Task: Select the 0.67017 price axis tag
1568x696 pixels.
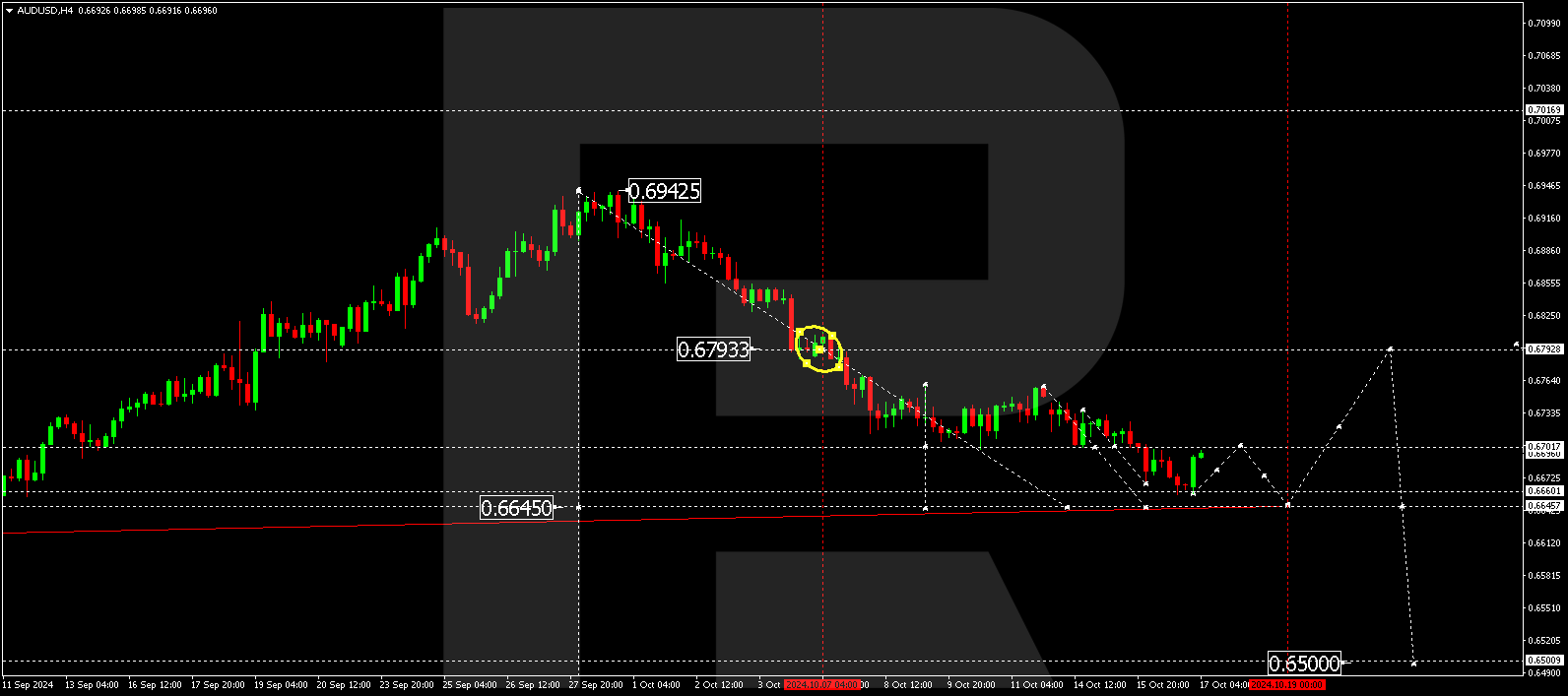Action: [x=1544, y=447]
